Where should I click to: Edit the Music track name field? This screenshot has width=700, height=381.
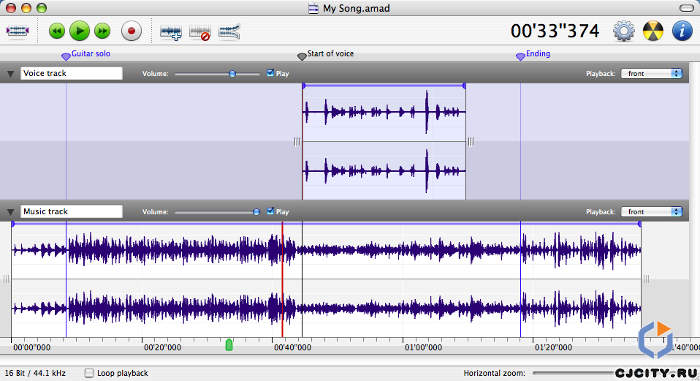(x=71, y=211)
